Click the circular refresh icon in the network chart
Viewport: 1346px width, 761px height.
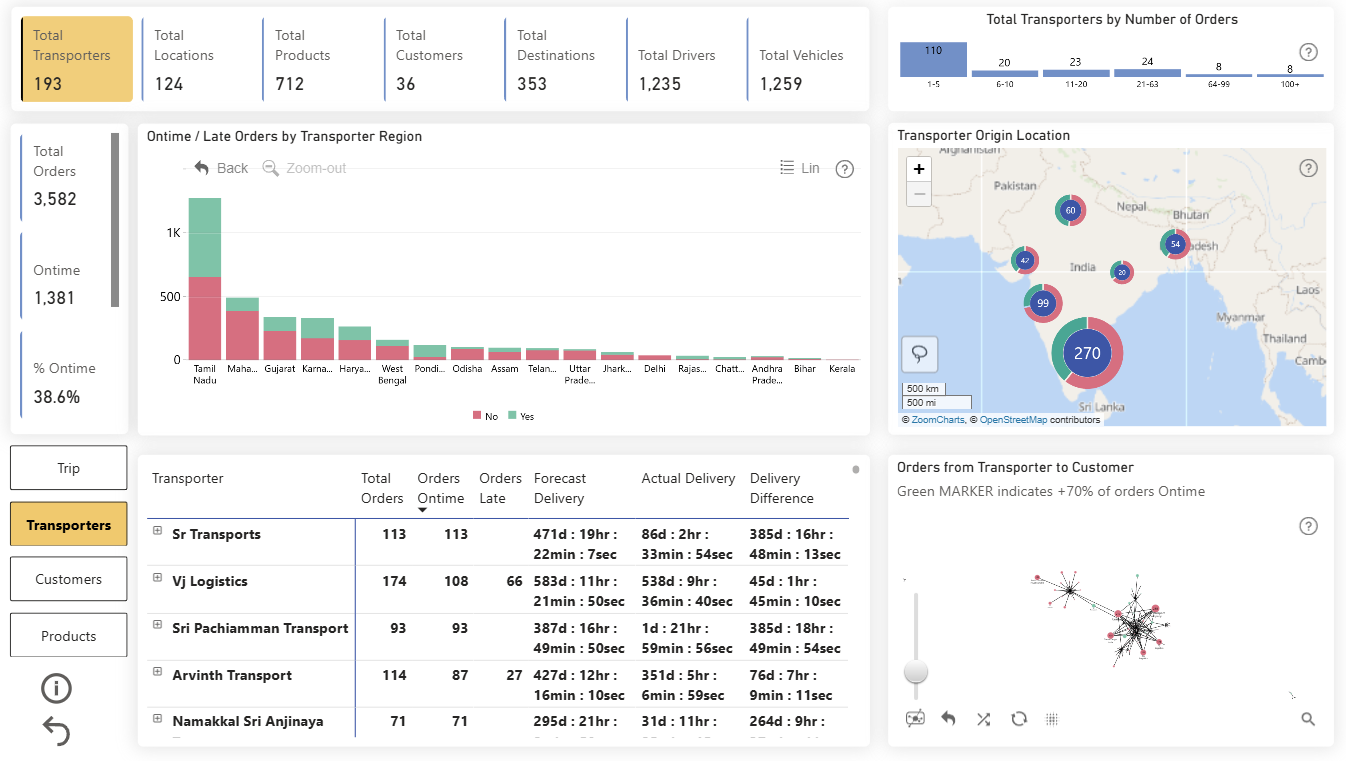coord(1019,718)
